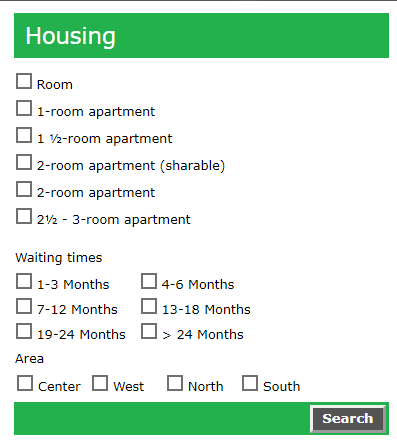Click the Search button
This screenshot has width=397, height=448.
(x=348, y=419)
